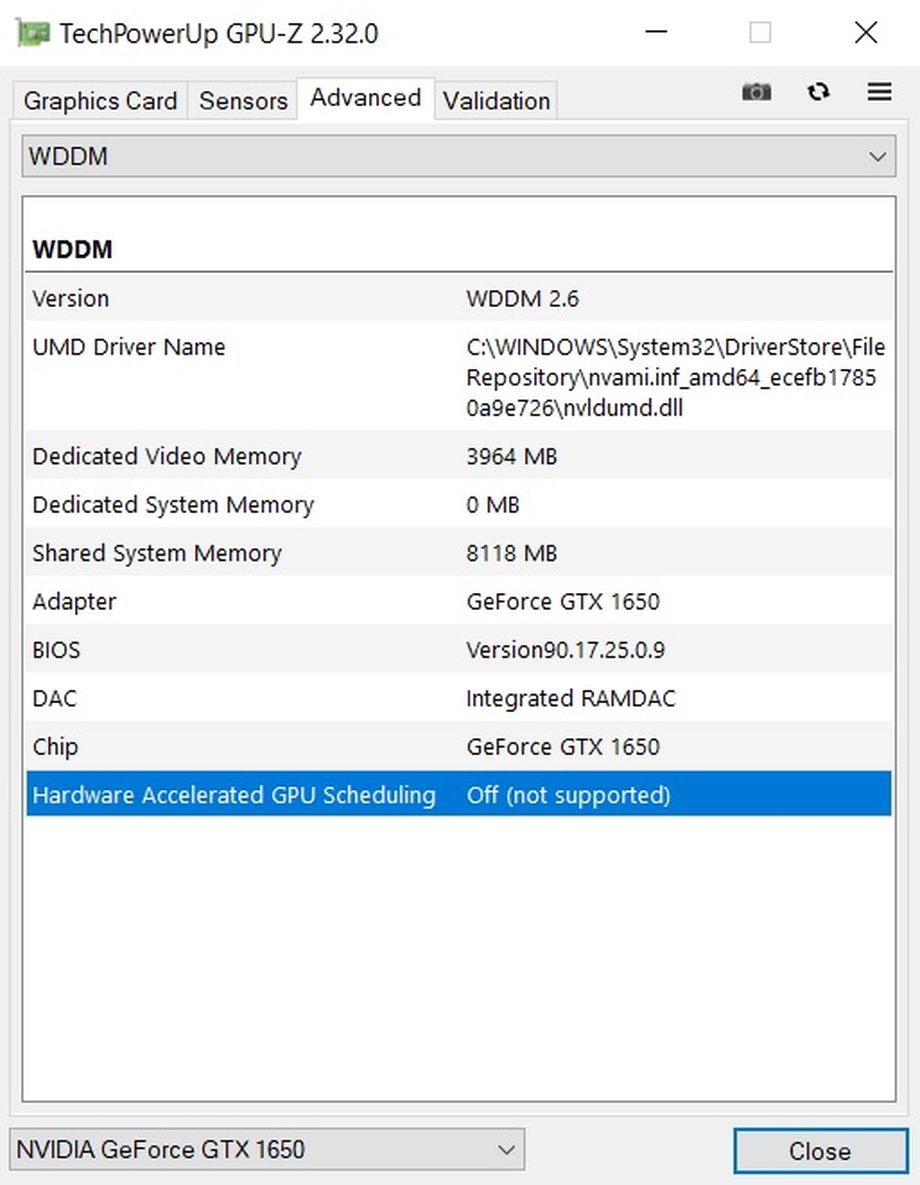Image resolution: width=920 pixels, height=1185 pixels.
Task: Select the Dedicated Video Memory row
Action: point(459,456)
